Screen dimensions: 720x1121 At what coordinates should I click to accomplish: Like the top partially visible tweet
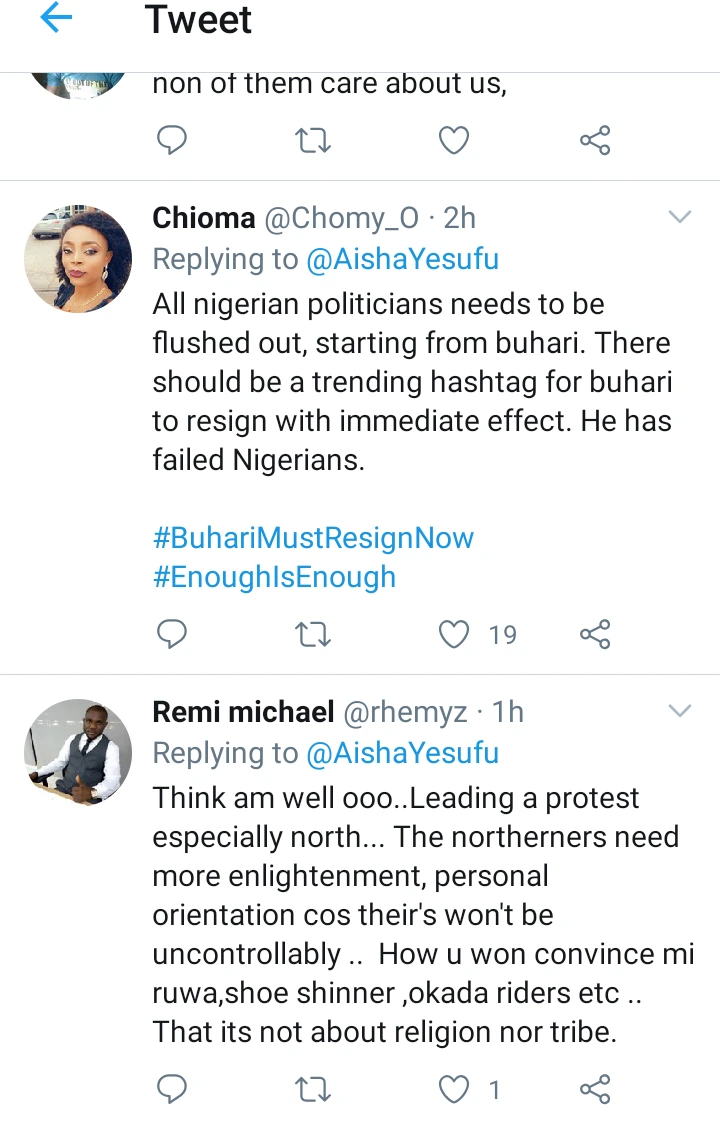(x=455, y=141)
